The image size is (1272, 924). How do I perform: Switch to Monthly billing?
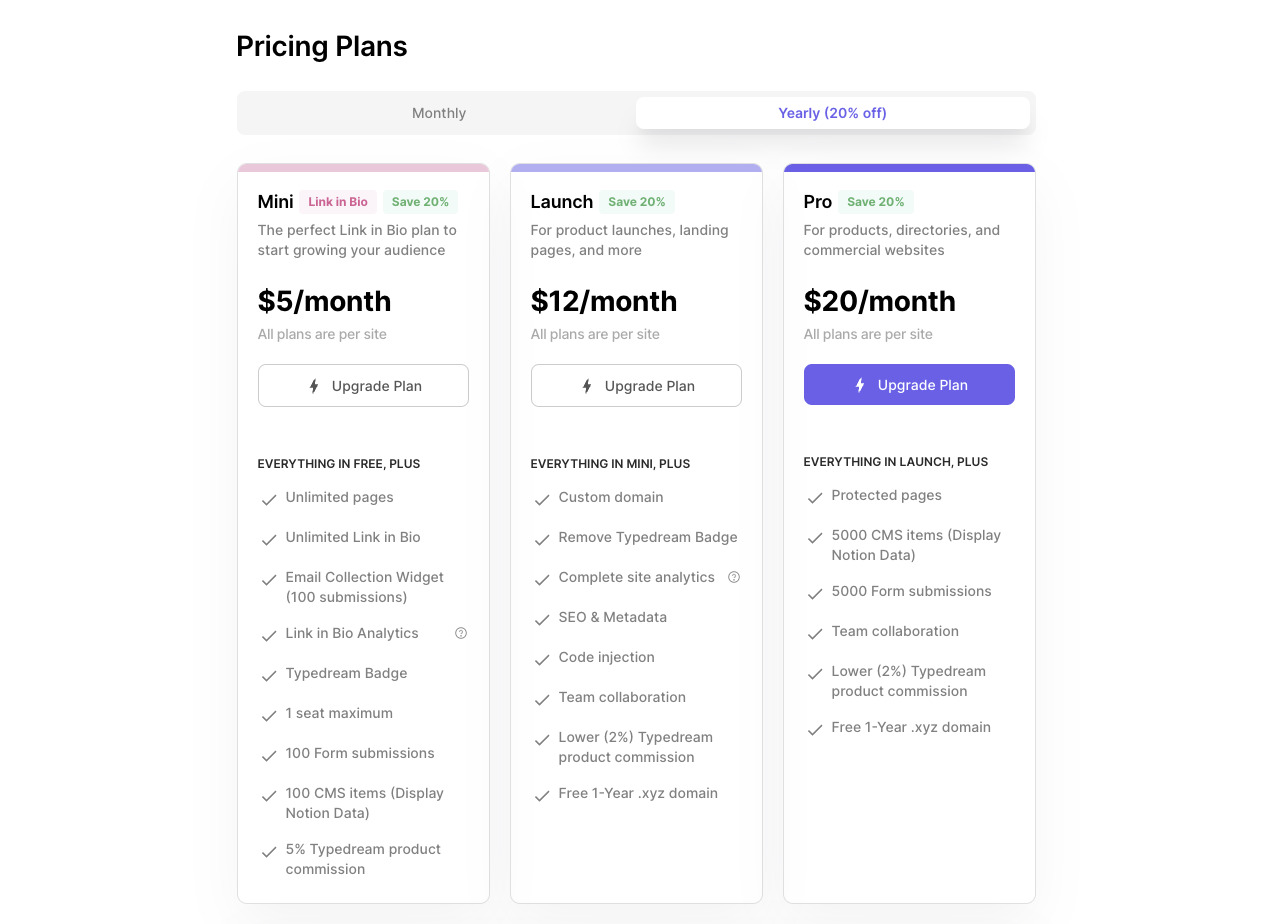439,113
